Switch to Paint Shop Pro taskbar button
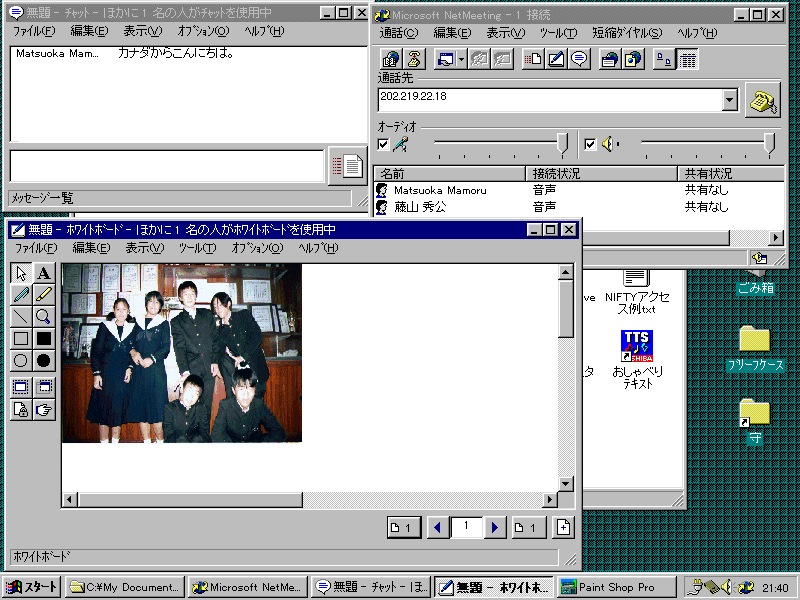 coord(616,587)
